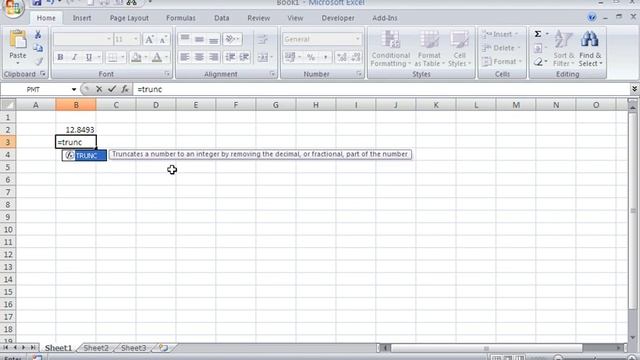Click the Enter checkmark in formula bar

[x=112, y=89]
